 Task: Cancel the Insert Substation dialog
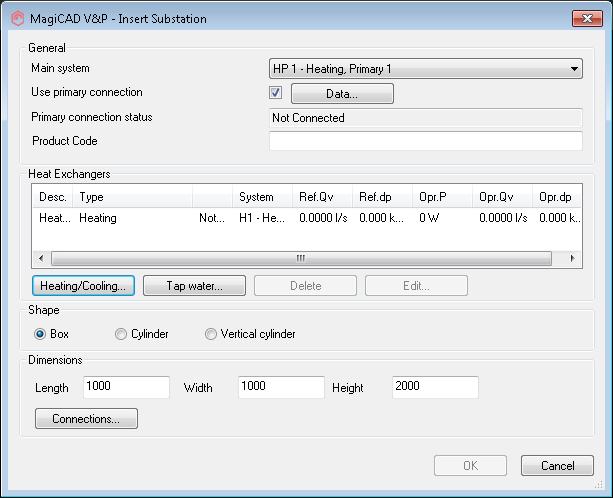click(557, 466)
